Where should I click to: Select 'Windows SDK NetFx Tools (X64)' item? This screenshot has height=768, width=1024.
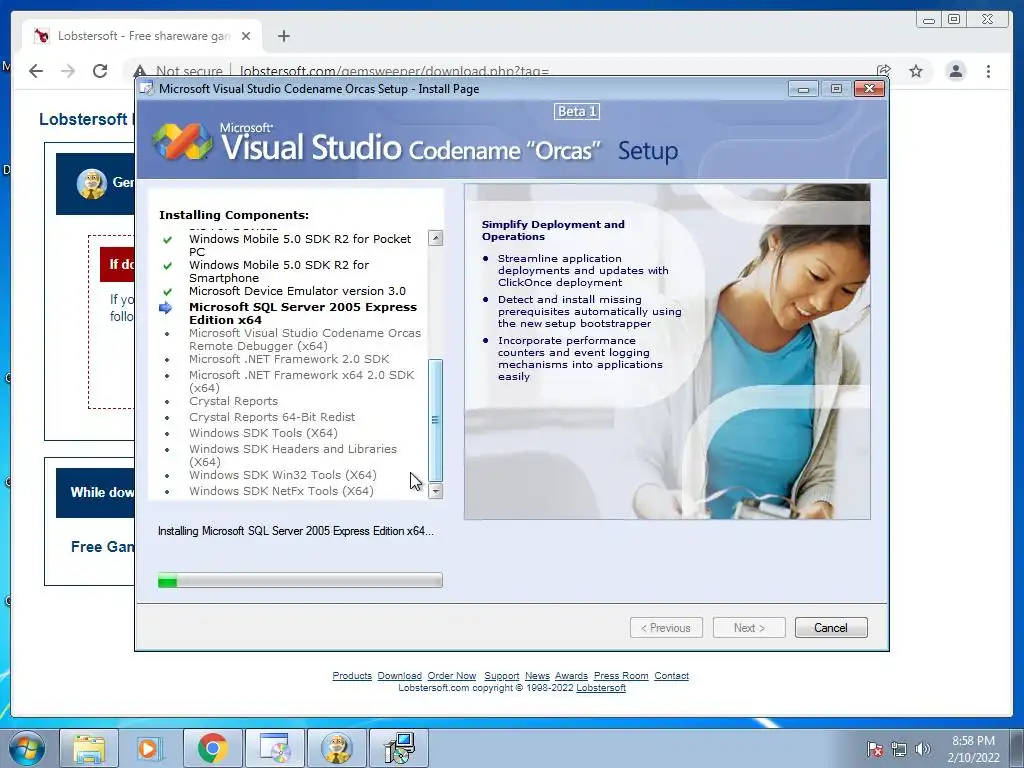pyautogui.click(x=281, y=491)
